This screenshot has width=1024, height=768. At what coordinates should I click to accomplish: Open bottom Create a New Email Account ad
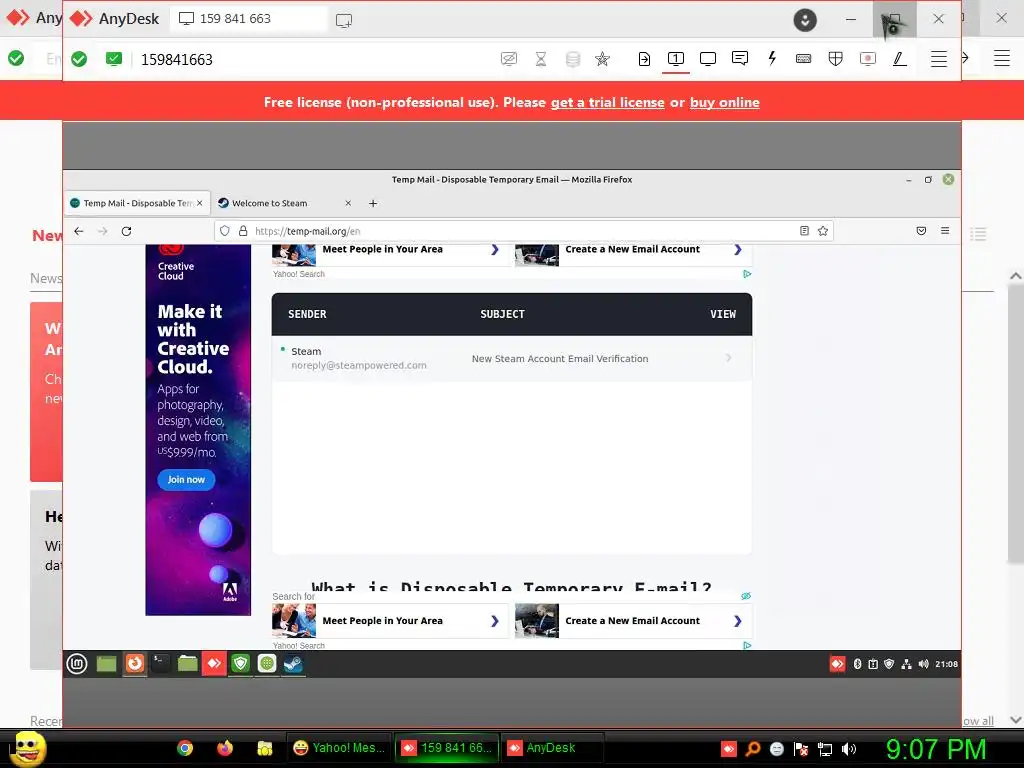point(633,620)
